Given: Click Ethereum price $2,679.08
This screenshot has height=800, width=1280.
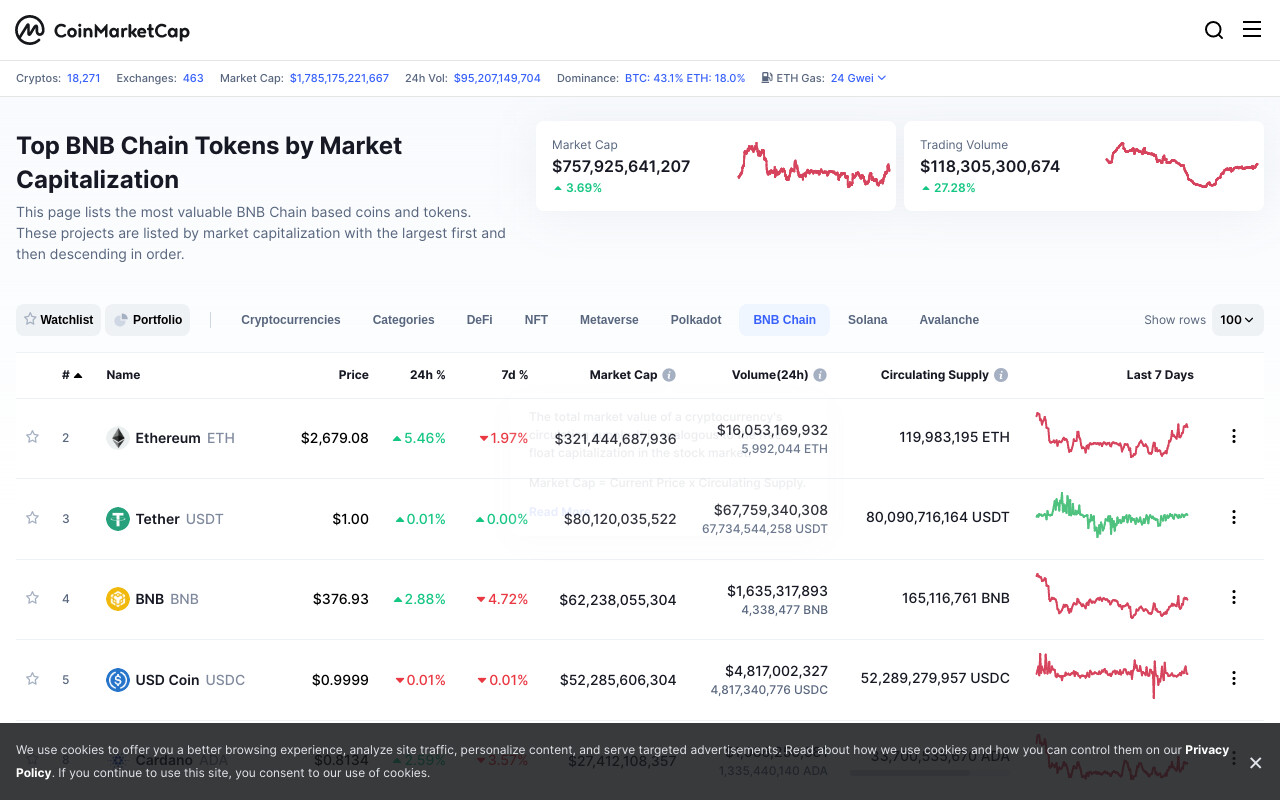Looking at the screenshot, I should [335, 438].
